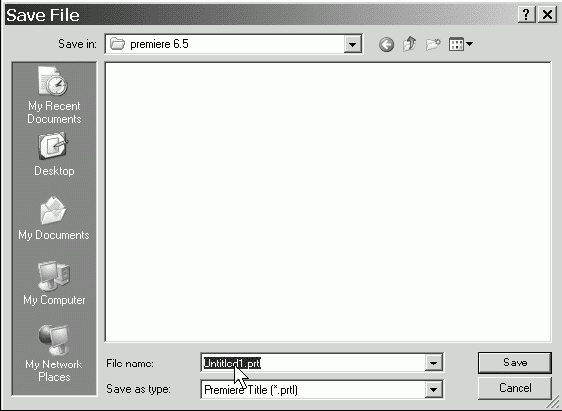Click the premiere 6.5 folder name box

[233, 44]
